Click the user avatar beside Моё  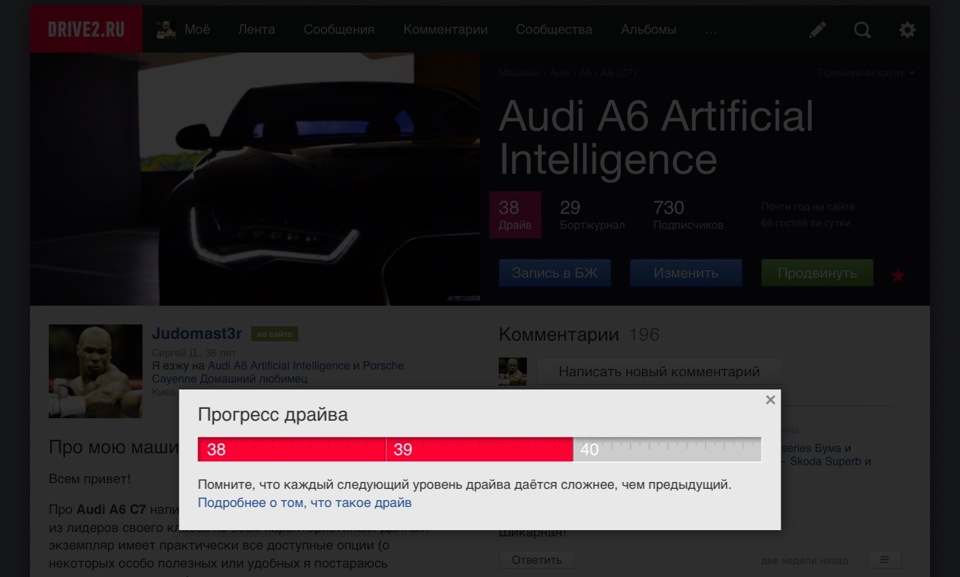pyautogui.click(x=165, y=29)
